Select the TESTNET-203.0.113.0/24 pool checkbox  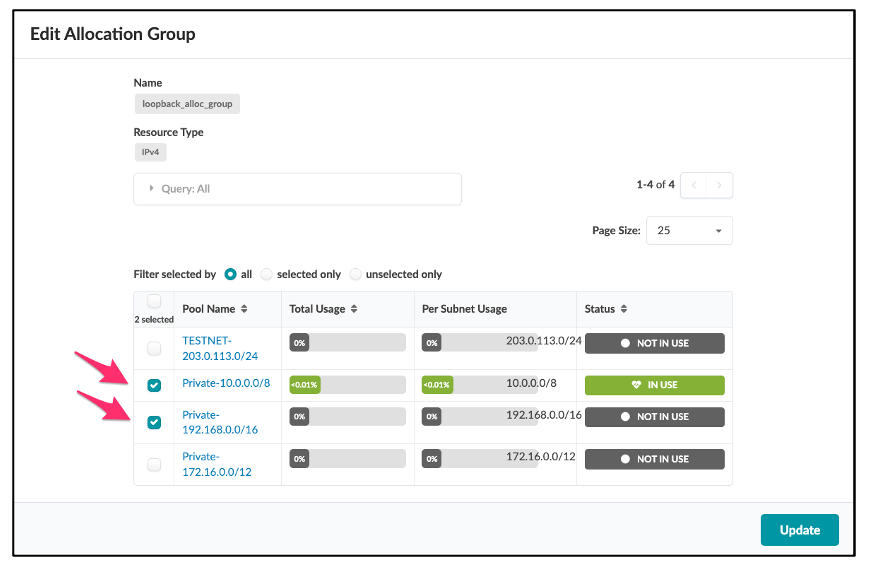pyautogui.click(x=154, y=349)
